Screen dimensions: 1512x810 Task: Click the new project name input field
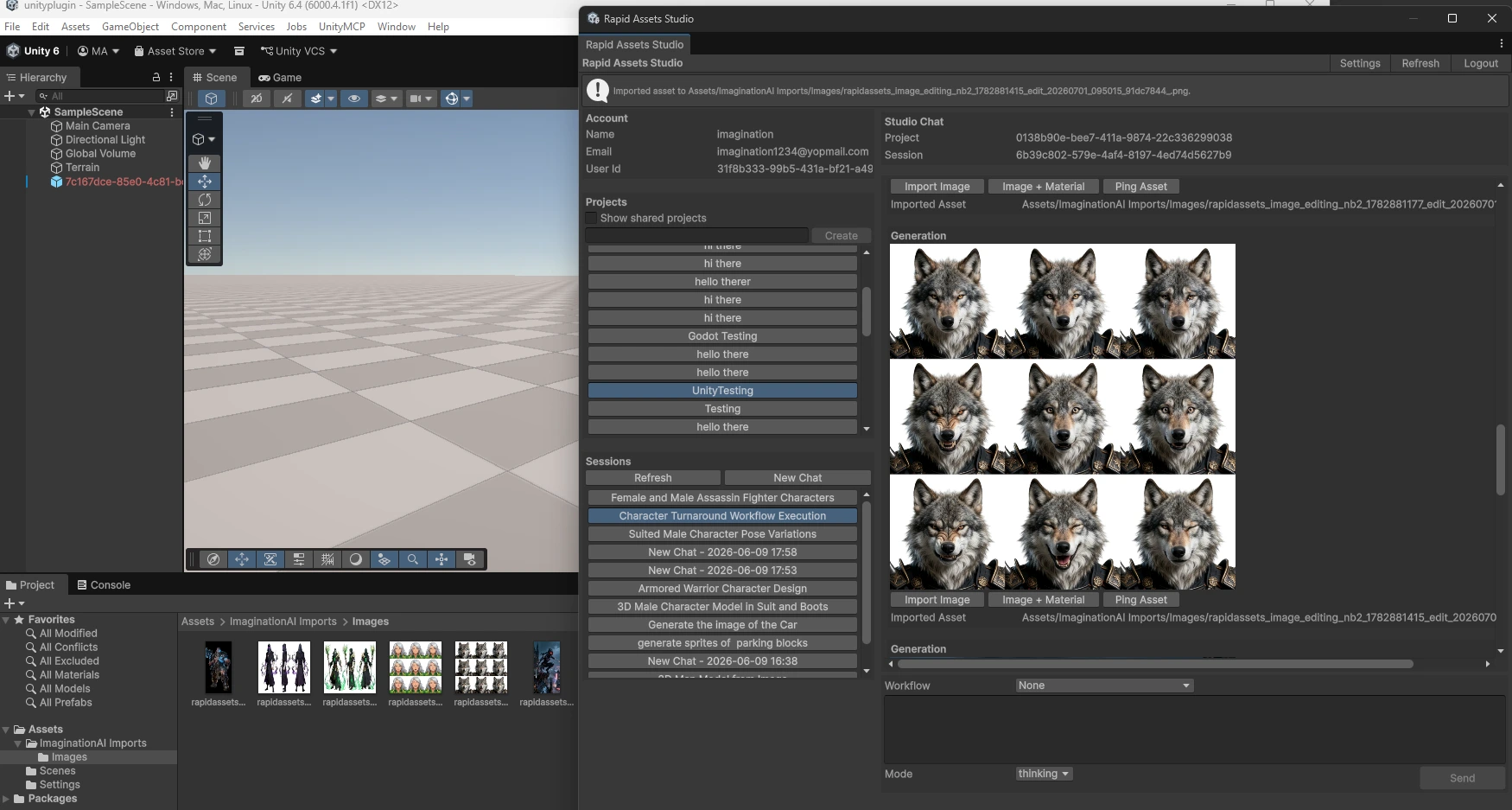(x=696, y=235)
